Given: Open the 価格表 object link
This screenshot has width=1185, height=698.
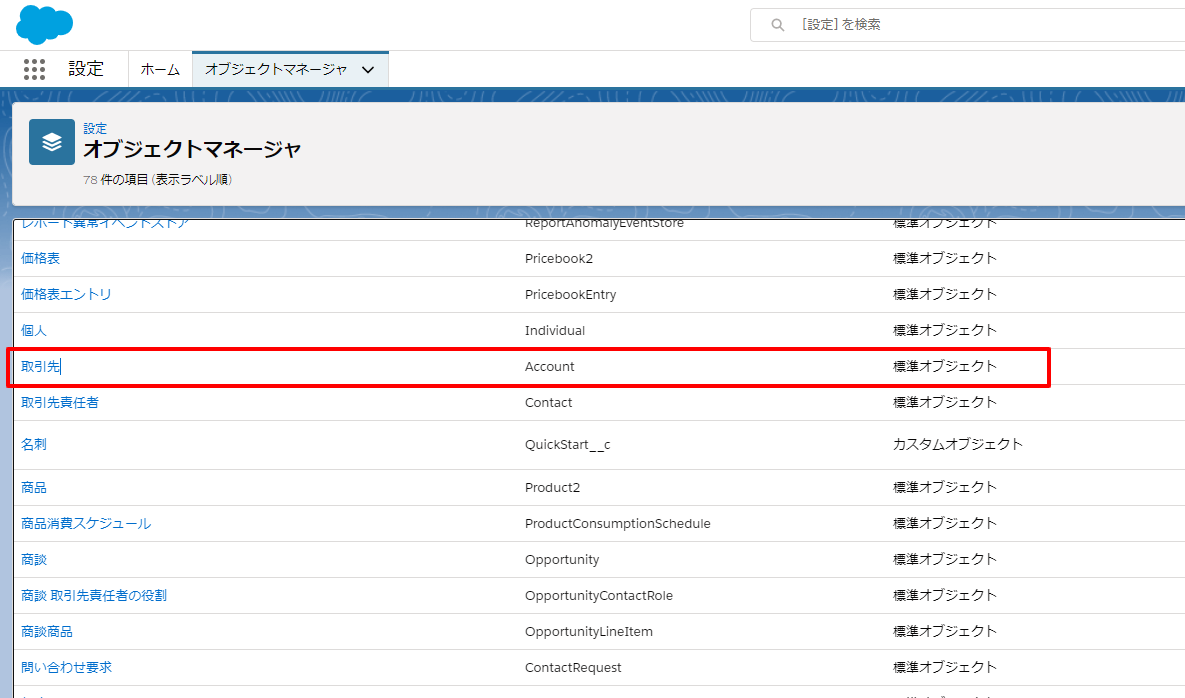Looking at the screenshot, I should click(x=40, y=258).
